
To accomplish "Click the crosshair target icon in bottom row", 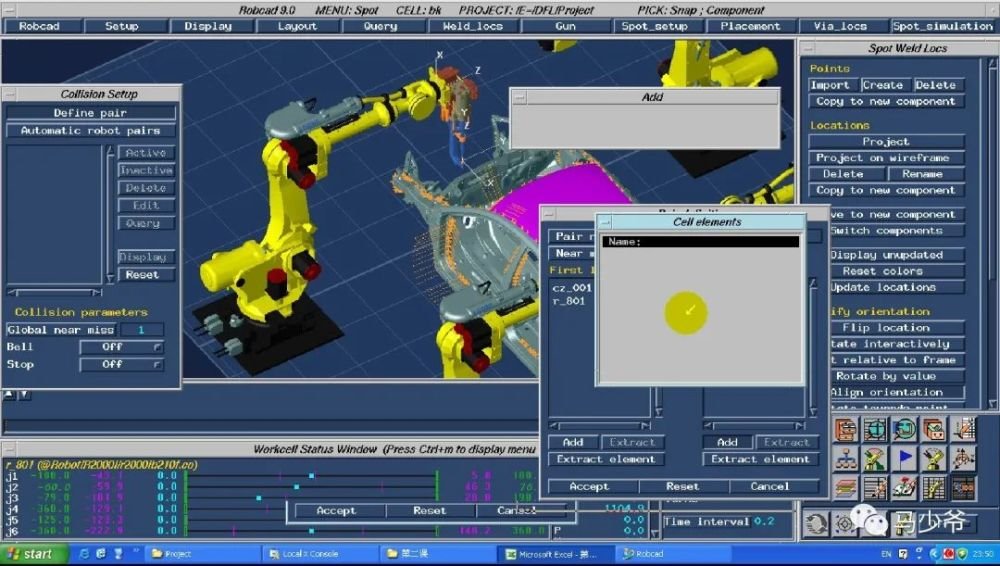I will tap(845, 523).
